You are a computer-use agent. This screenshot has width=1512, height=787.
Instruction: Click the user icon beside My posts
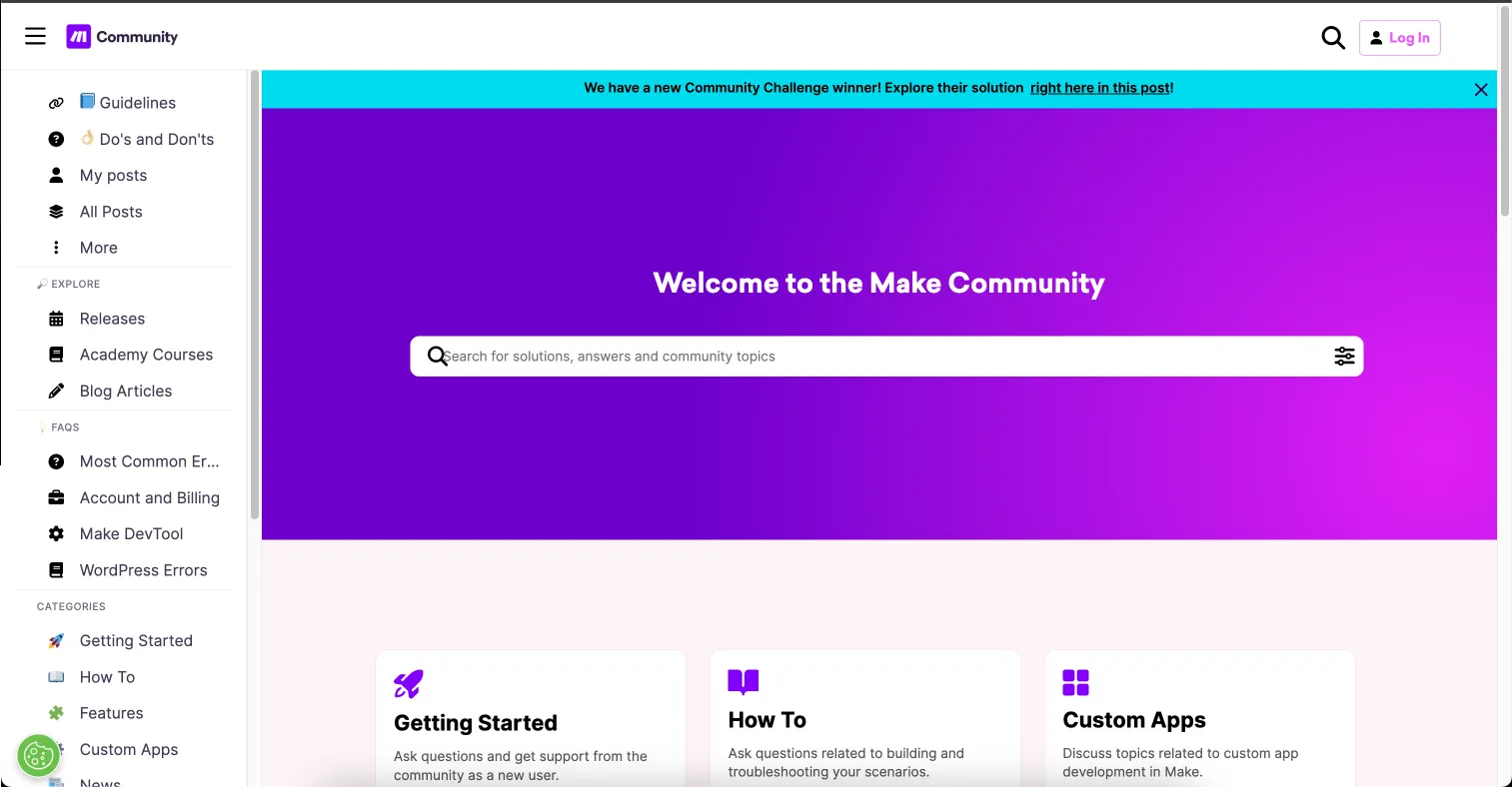(x=56, y=175)
